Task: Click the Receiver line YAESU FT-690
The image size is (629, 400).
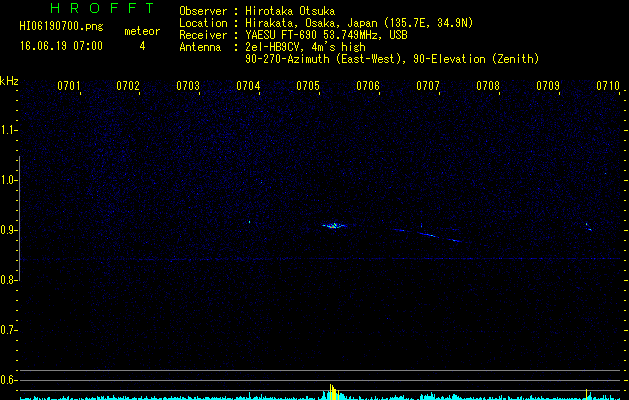Action: coord(293,35)
